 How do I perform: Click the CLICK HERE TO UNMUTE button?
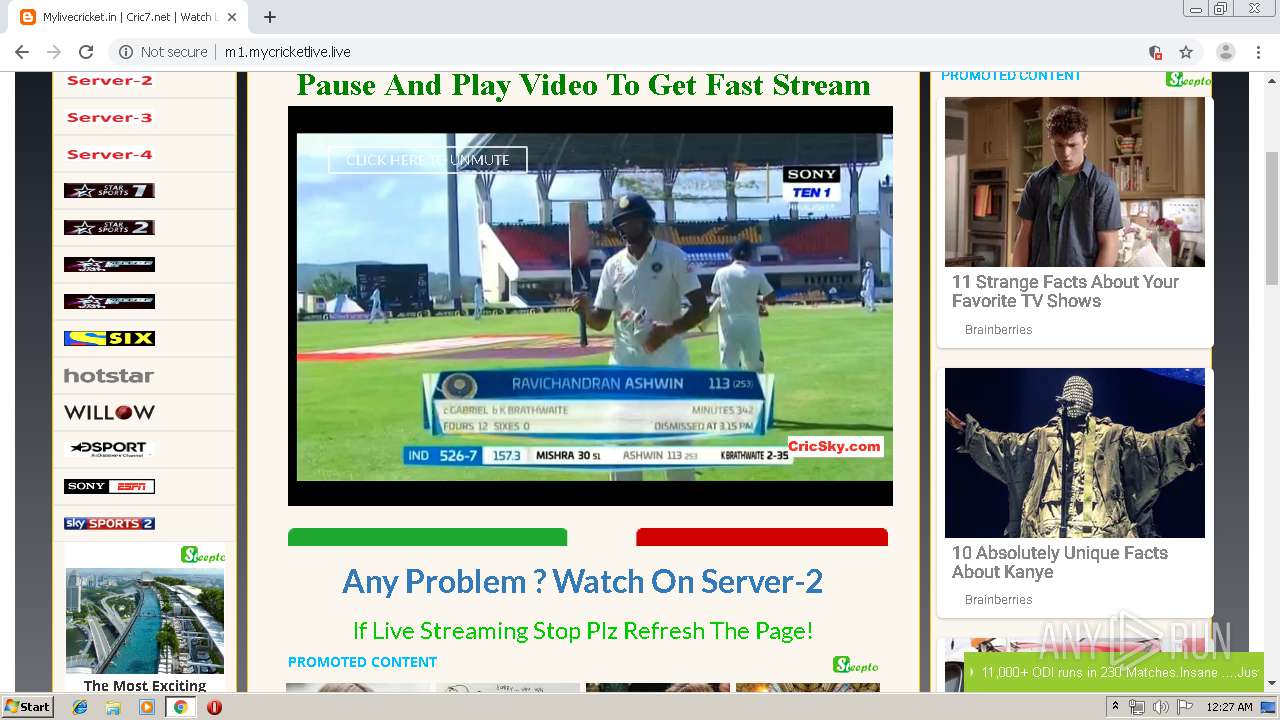click(x=427, y=160)
